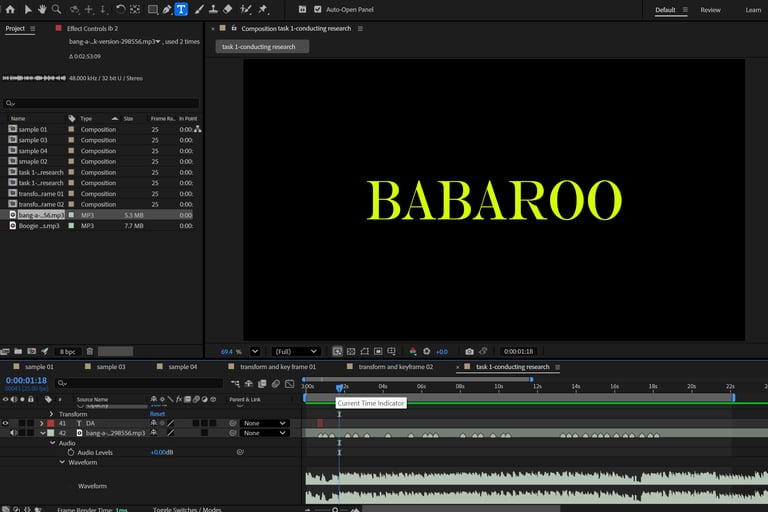Switch to the Review workspace
768x512 pixels.
[x=710, y=10]
